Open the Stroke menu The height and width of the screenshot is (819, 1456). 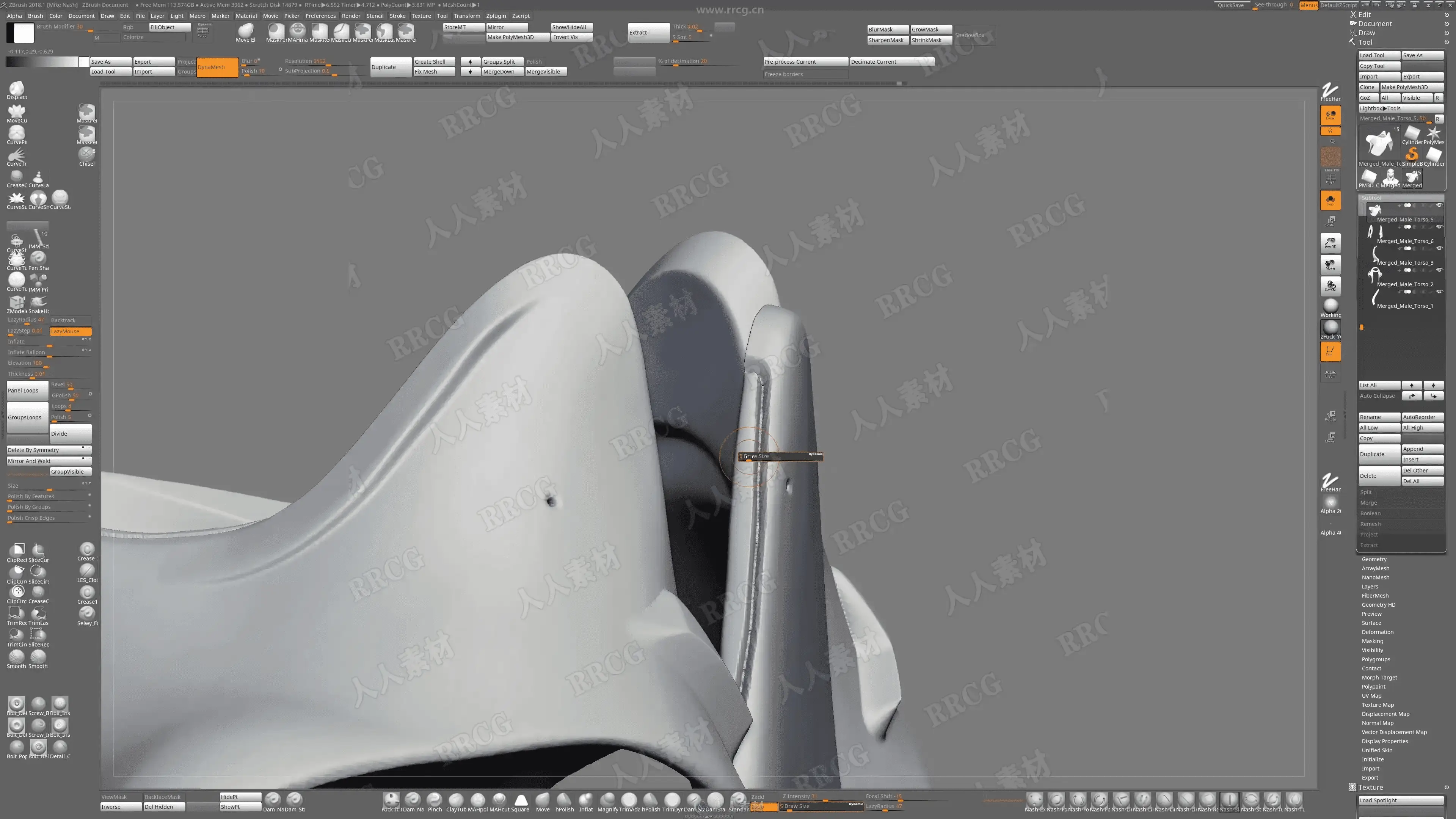coord(397,16)
